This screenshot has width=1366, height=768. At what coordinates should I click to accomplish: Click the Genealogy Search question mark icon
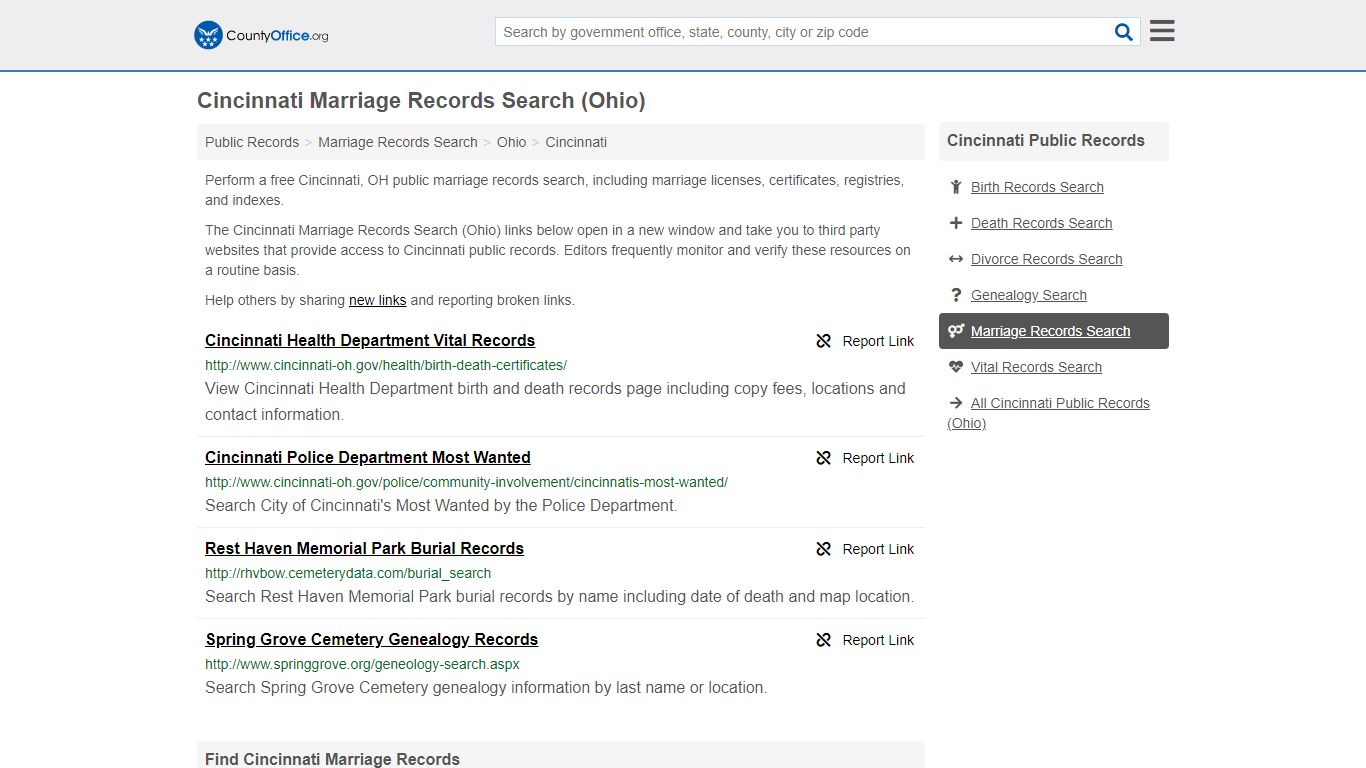coord(956,295)
